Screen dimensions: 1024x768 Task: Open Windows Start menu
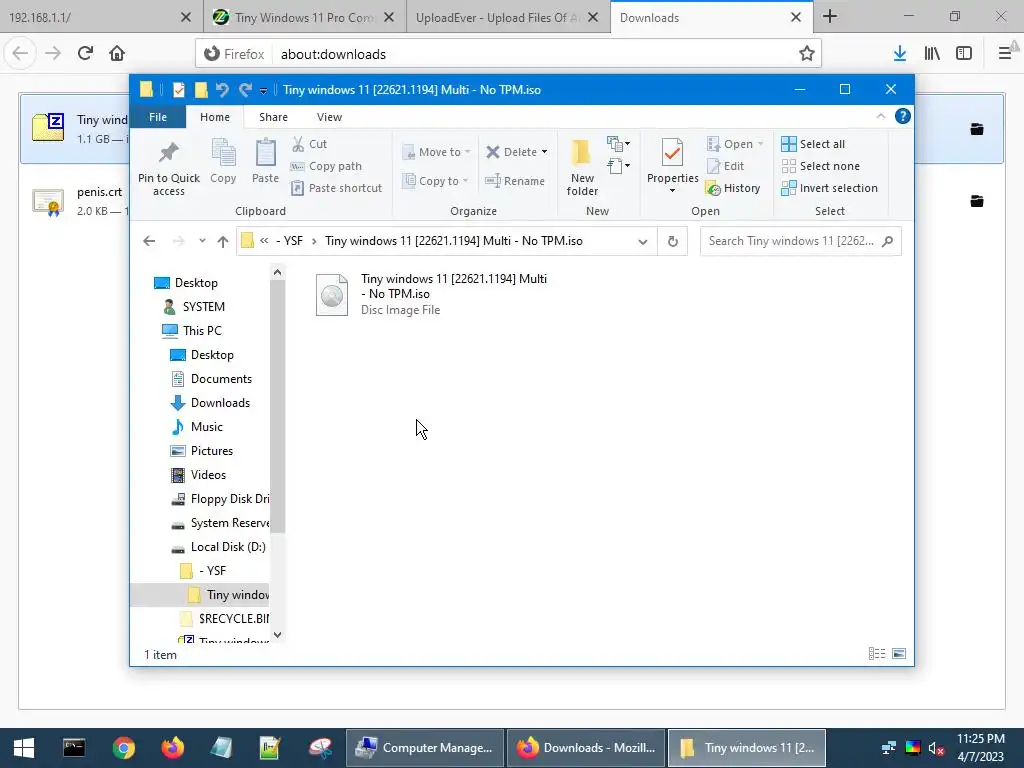tap(24, 748)
